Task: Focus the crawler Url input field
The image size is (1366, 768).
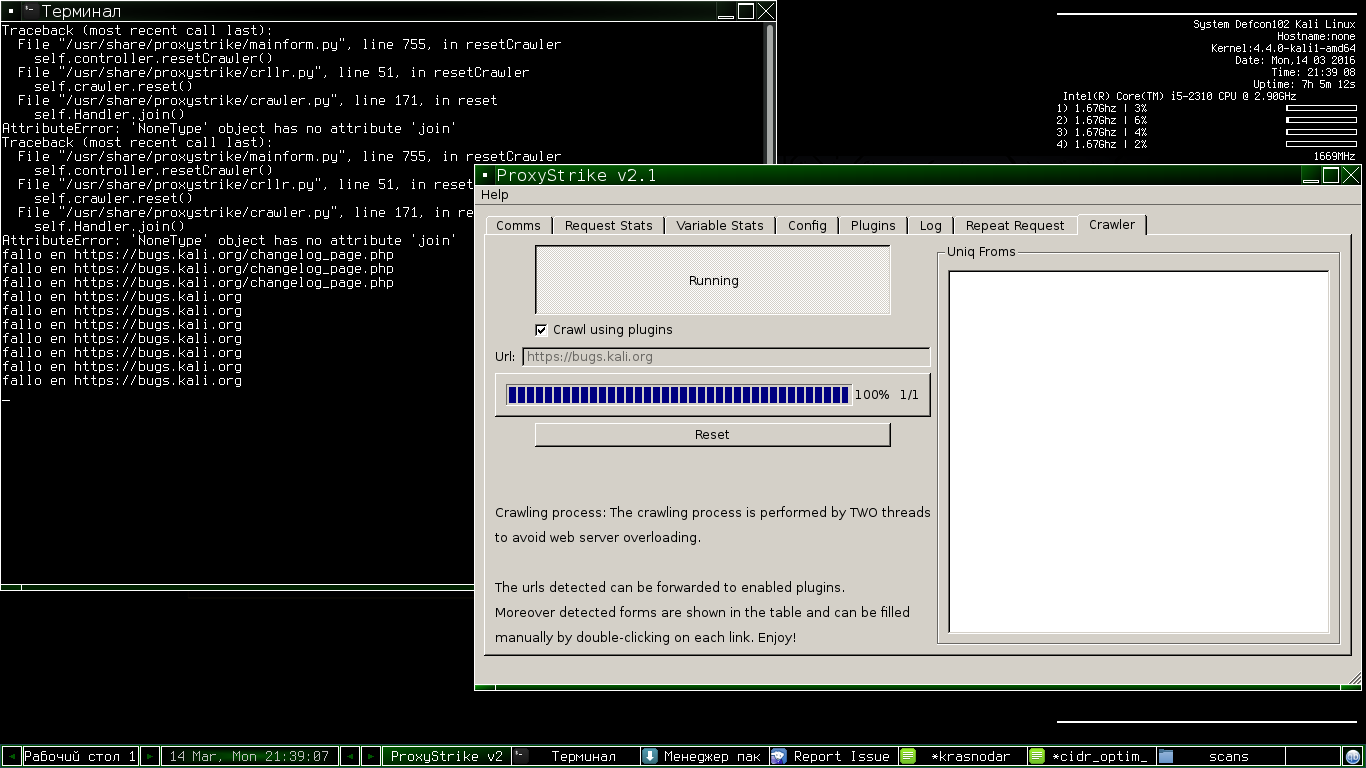Action: click(726, 357)
